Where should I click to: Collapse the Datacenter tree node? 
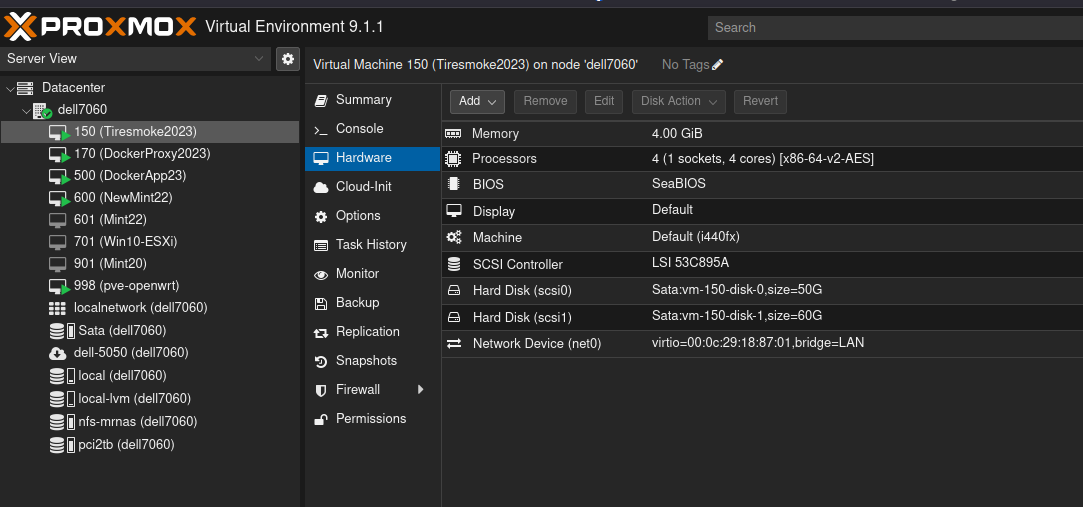pos(10,88)
